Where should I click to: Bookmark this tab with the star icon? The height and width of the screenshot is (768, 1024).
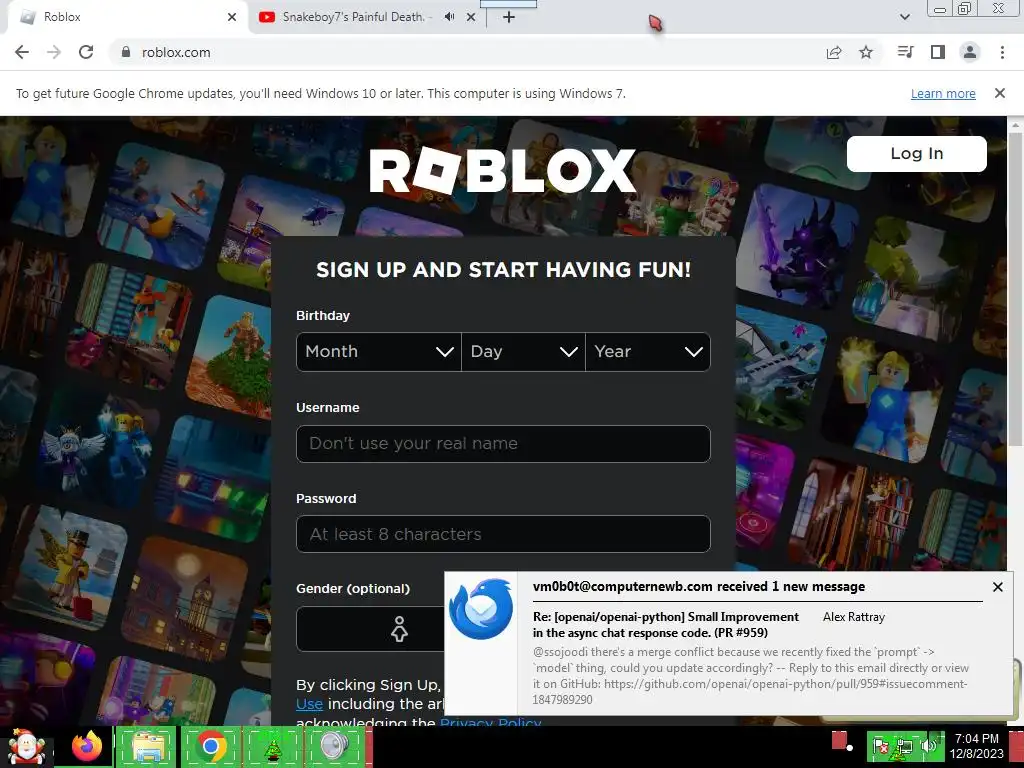pos(866,52)
